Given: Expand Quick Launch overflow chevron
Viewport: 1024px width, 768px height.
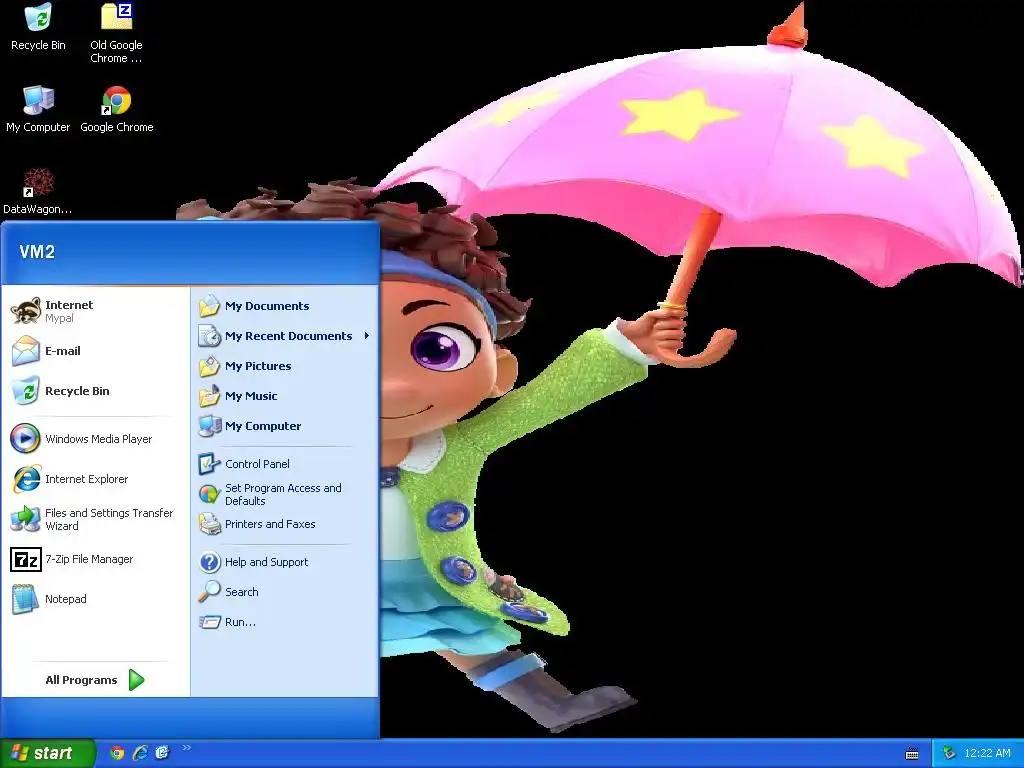Looking at the screenshot, I should [x=186, y=748].
